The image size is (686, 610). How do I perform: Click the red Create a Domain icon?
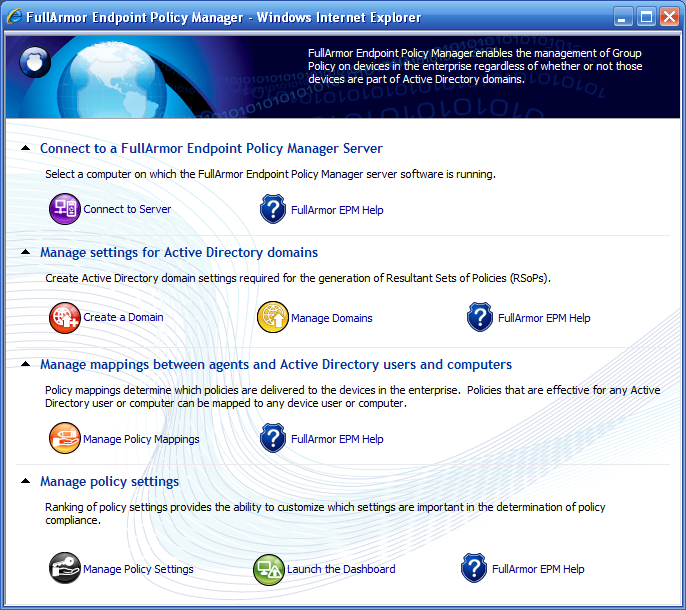click(65, 318)
